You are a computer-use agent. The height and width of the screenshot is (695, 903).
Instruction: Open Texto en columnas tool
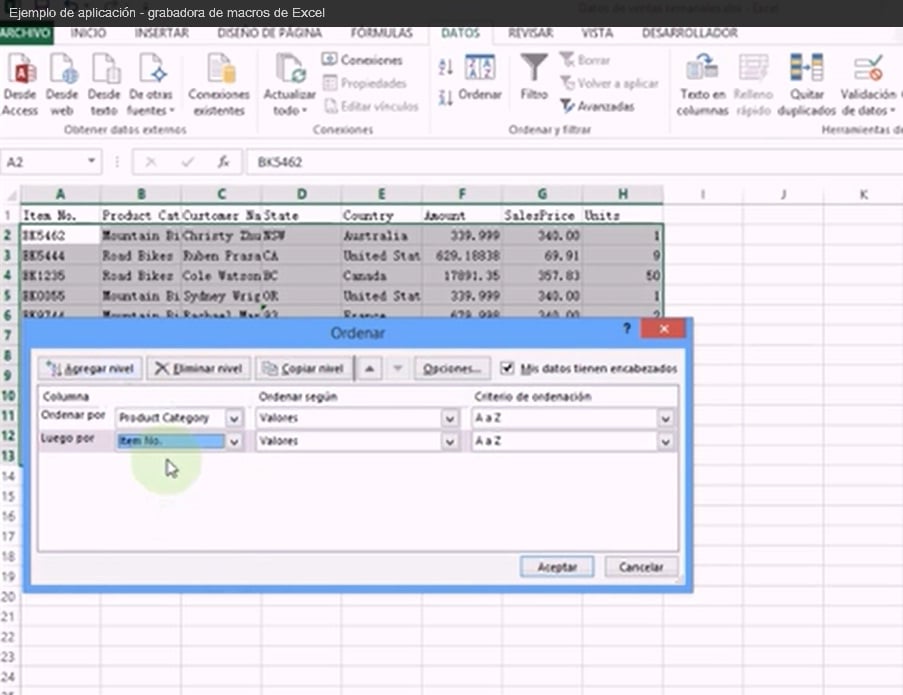702,70
